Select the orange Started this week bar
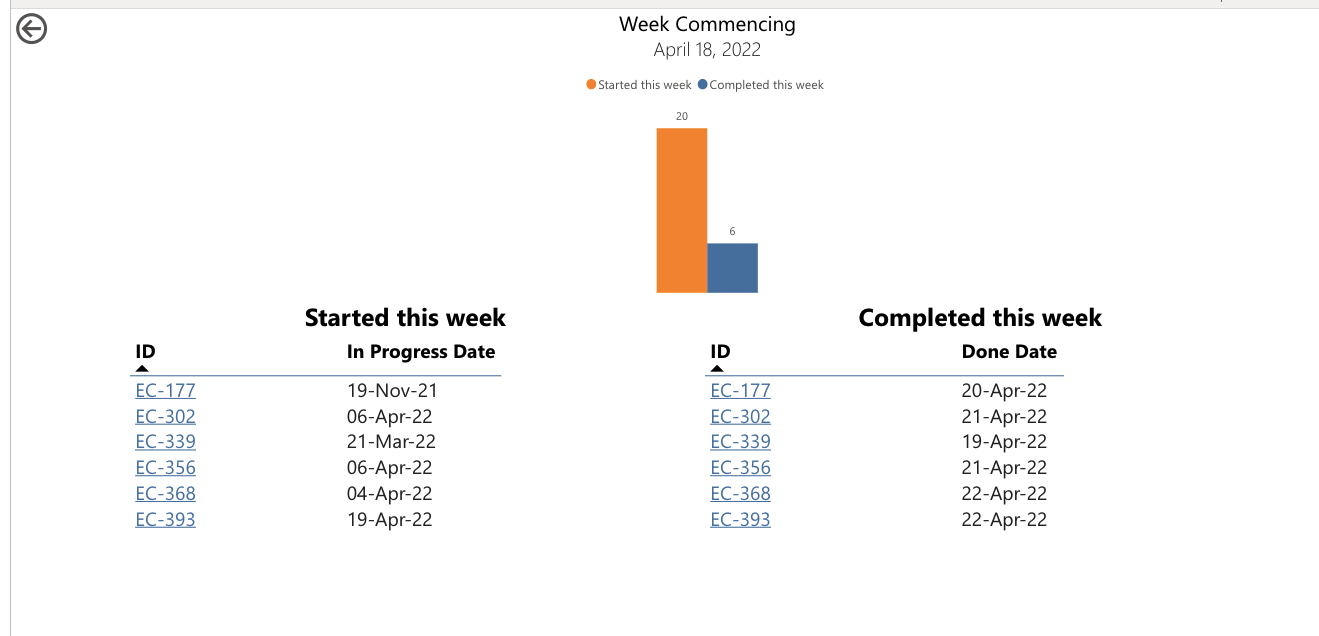Viewport: 1319px width, 636px height. point(680,210)
